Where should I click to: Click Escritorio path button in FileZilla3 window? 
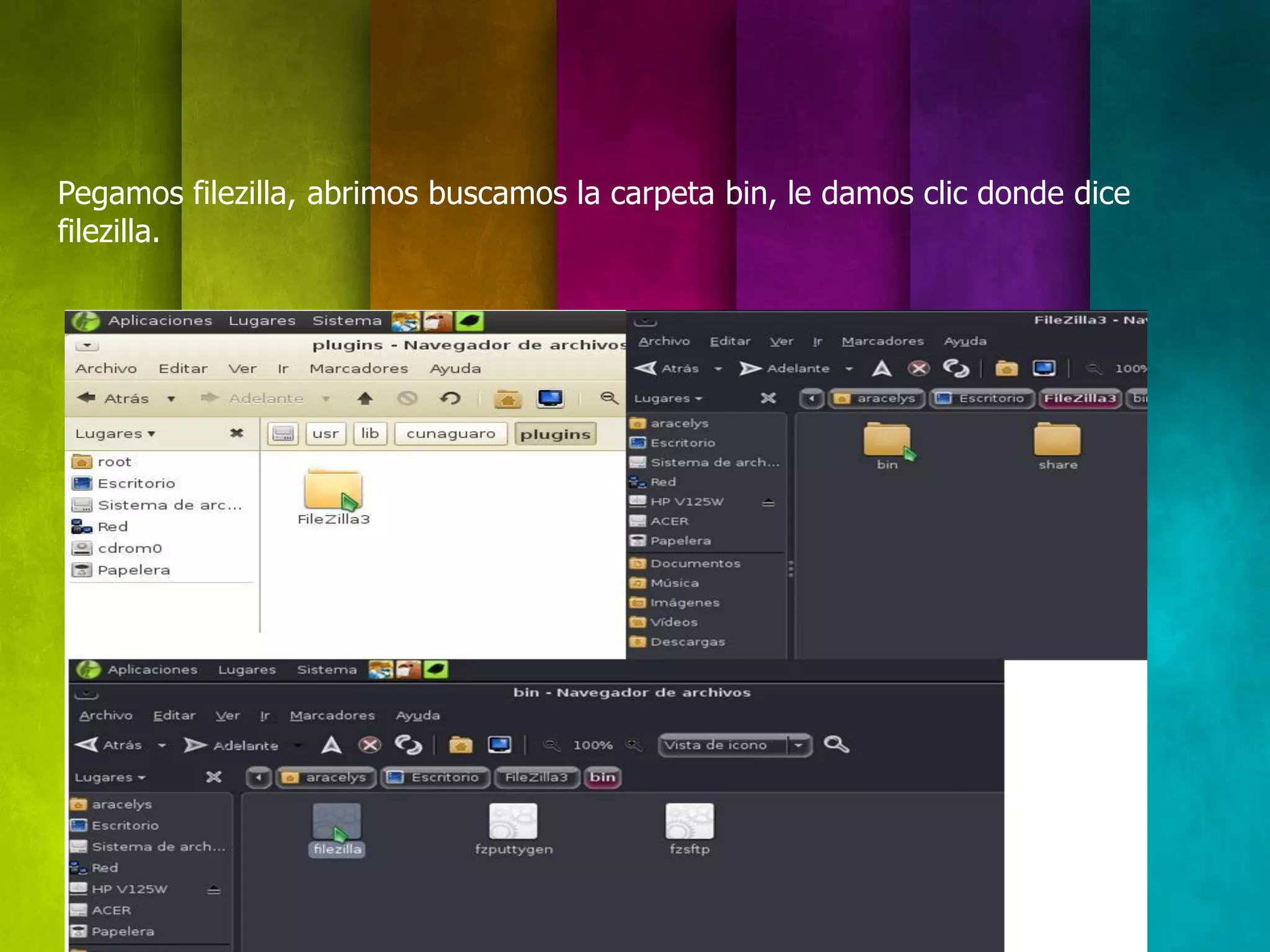click(x=981, y=399)
